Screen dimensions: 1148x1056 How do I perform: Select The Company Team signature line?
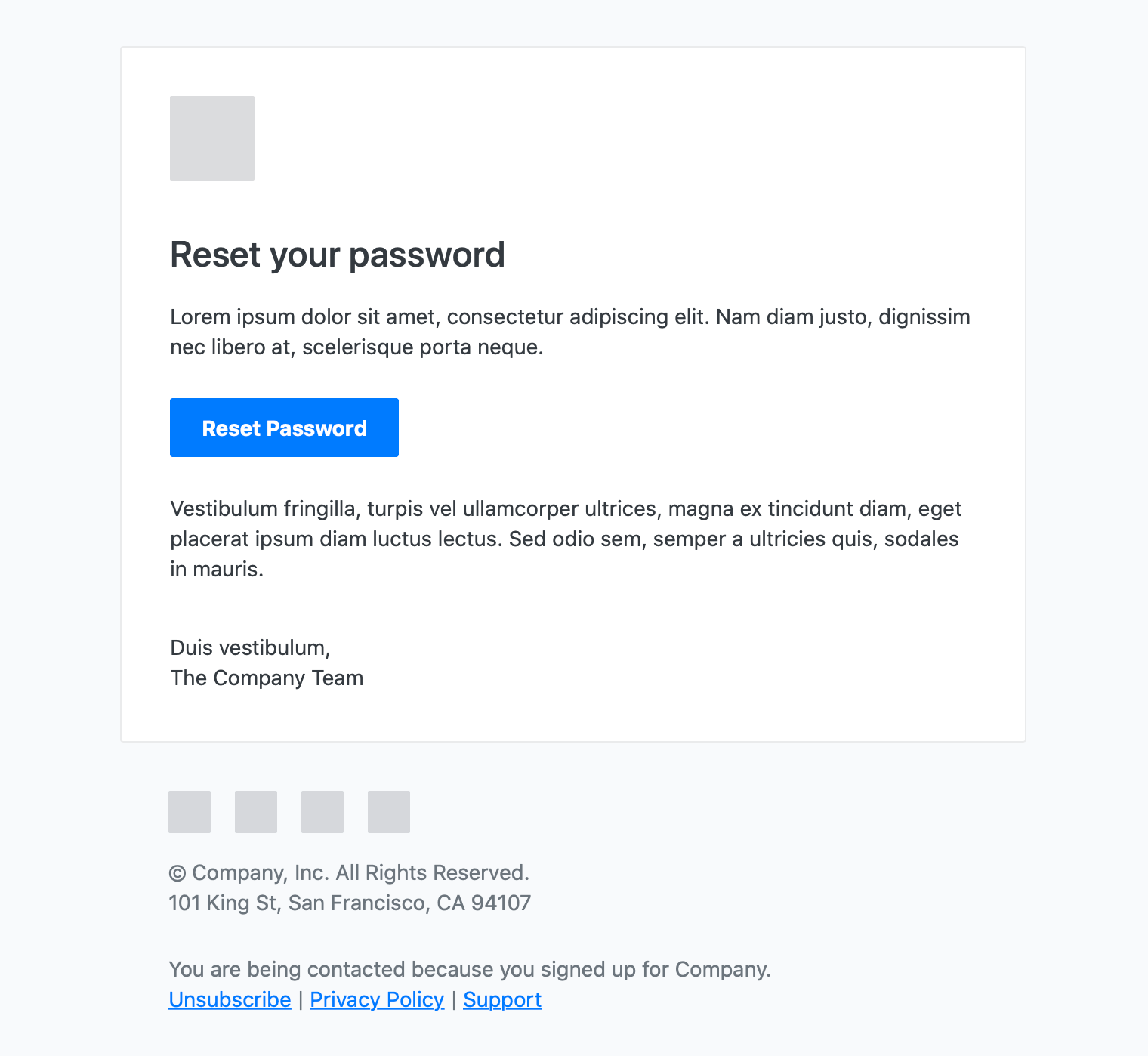(267, 678)
